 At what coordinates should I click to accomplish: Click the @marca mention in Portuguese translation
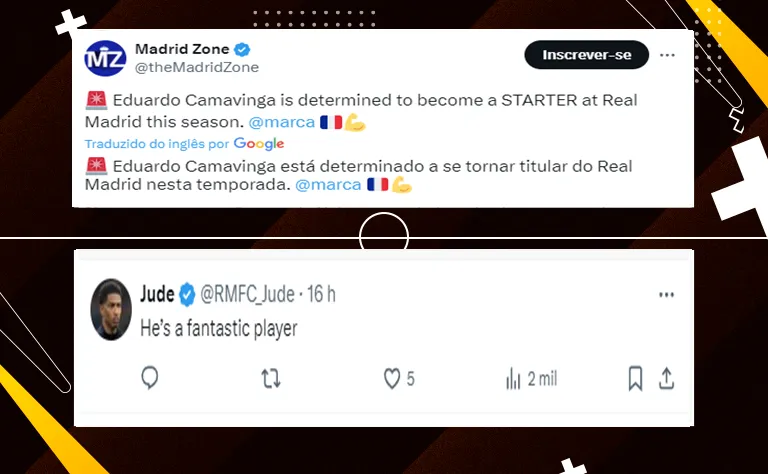coord(329,185)
